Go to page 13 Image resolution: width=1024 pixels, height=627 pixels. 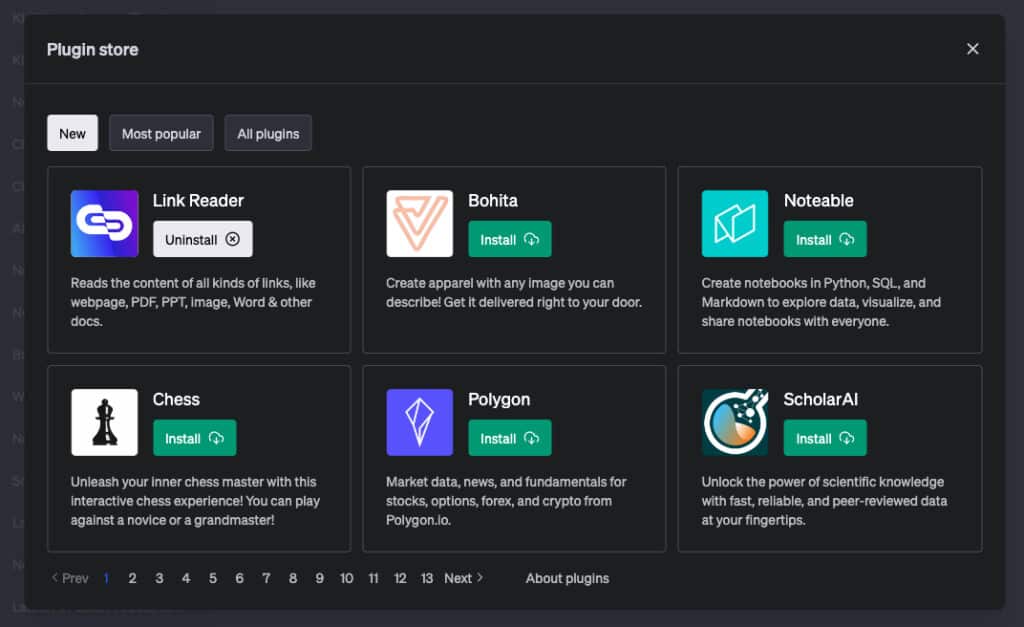(427, 578)
